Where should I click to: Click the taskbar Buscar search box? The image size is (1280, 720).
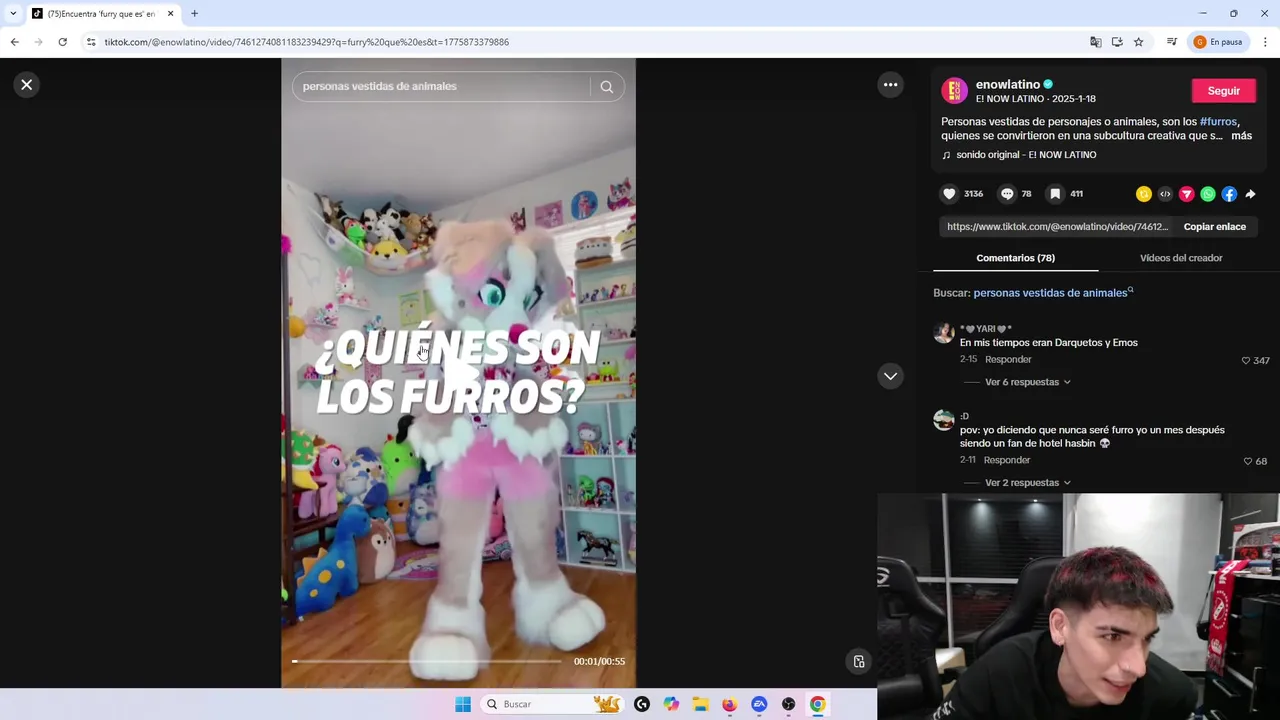point(550,704)
